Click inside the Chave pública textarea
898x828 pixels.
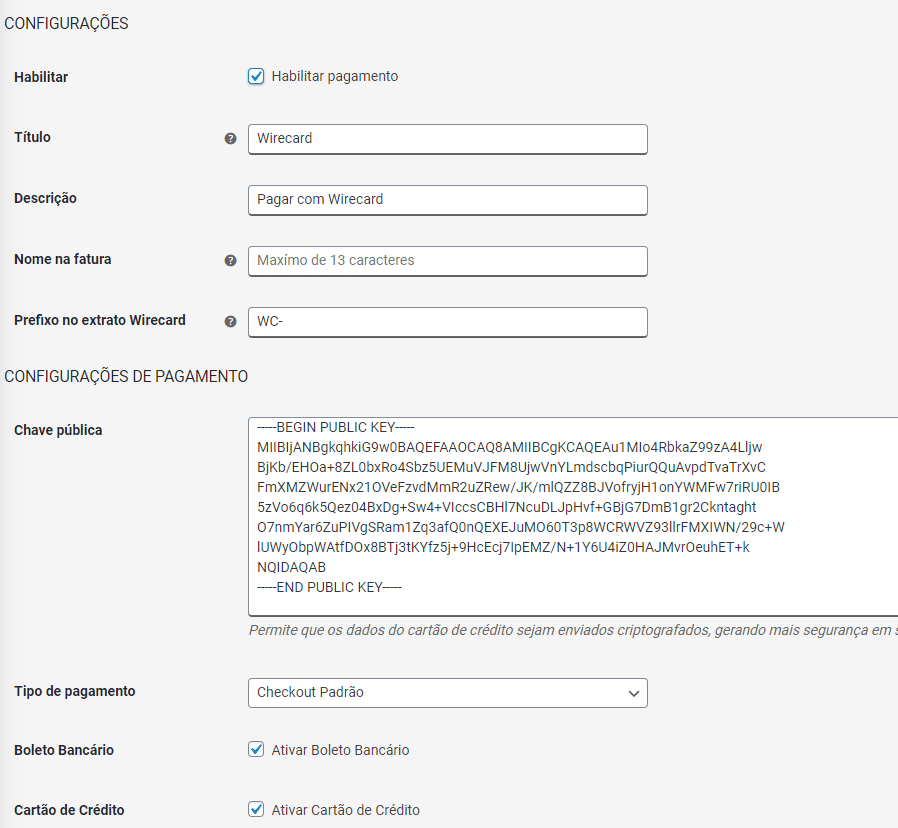click(573, 516)
